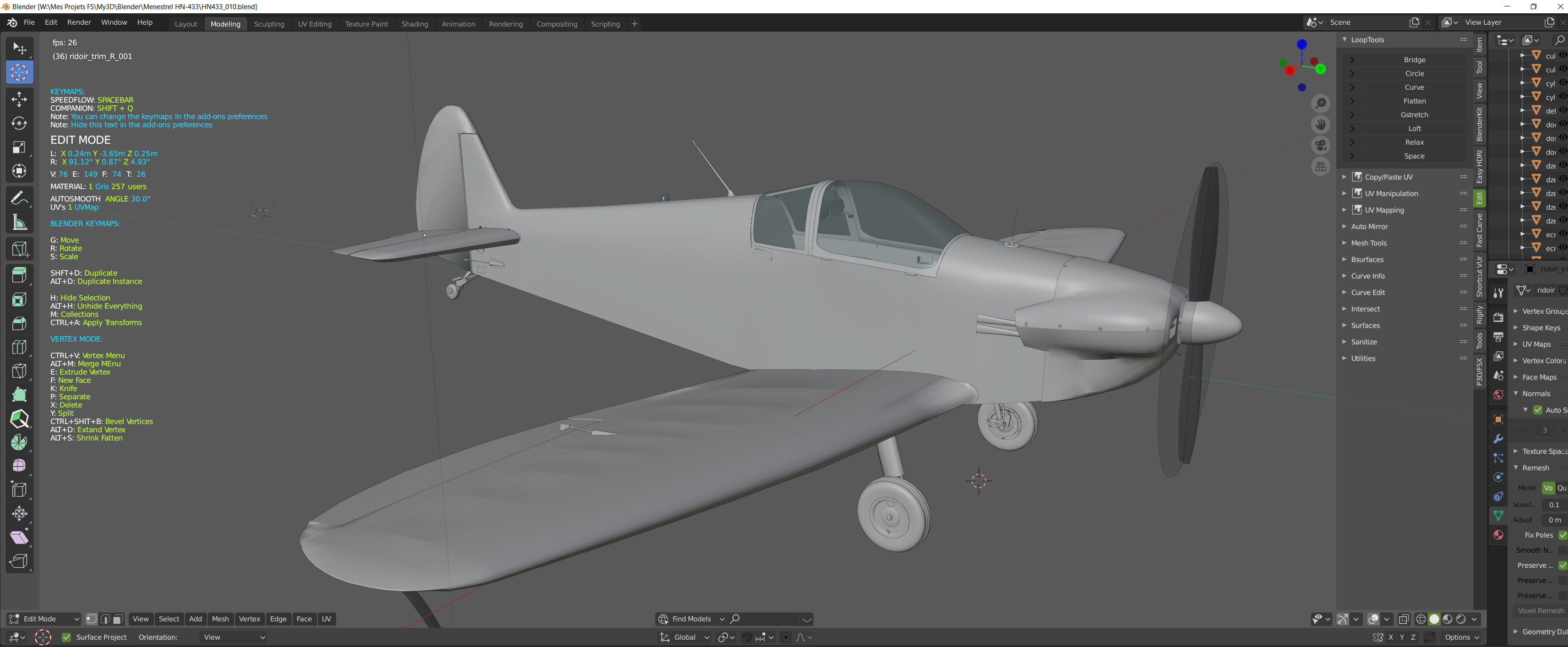This screenshot has width=1568, height=647.
Task: Click the zoom magnifier viewport icon
Action: click(1320, 103)
